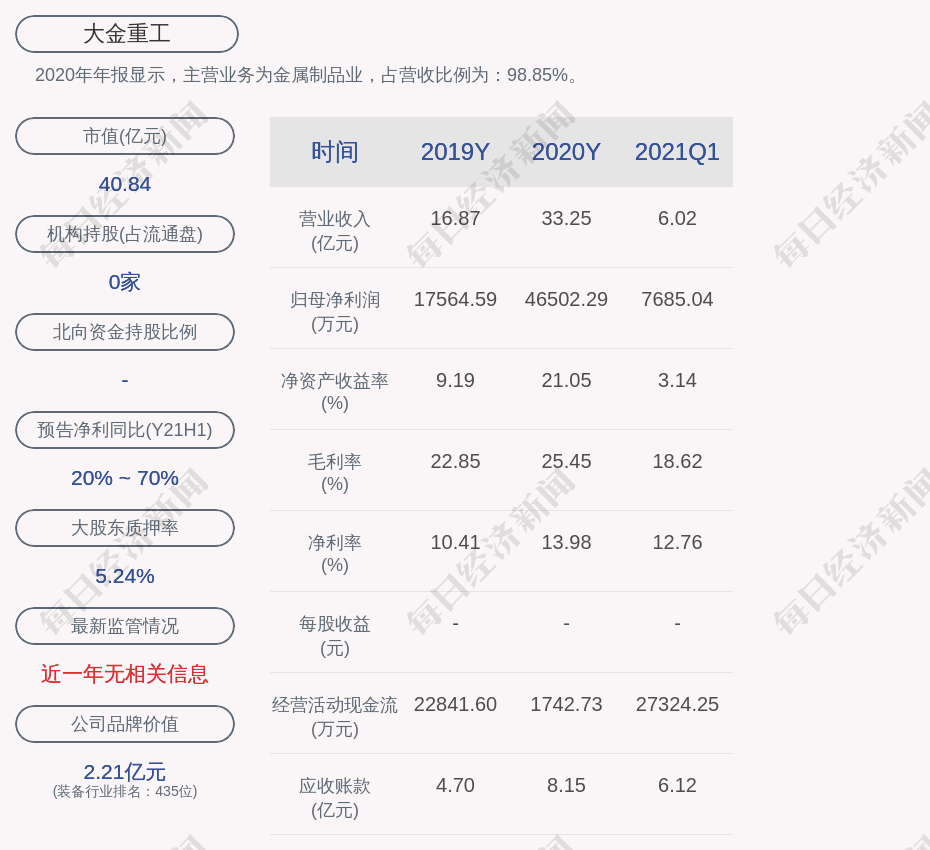Click the red 近一年无相关信息 text
This screenshot has height=850, width=930.
[125, 674]
